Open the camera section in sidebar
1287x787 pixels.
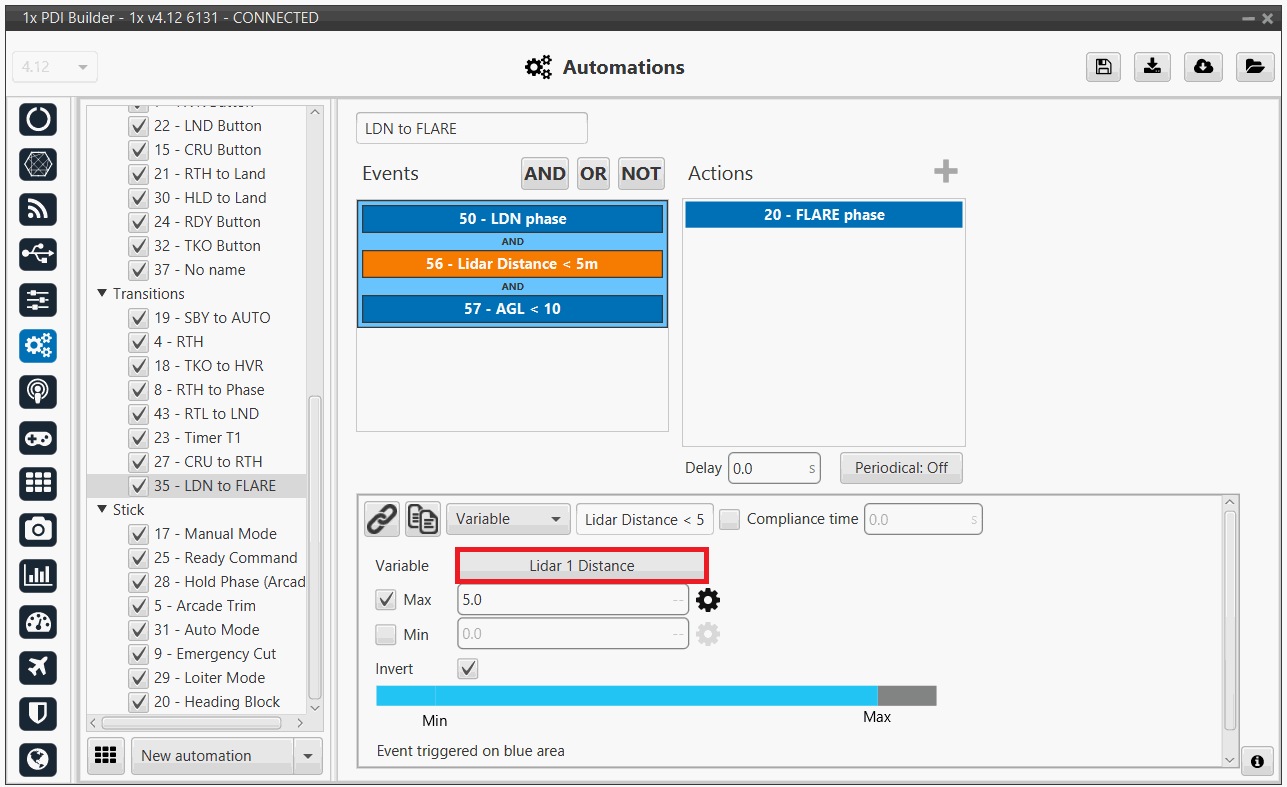pyautogui.click(x=38, y=529)
